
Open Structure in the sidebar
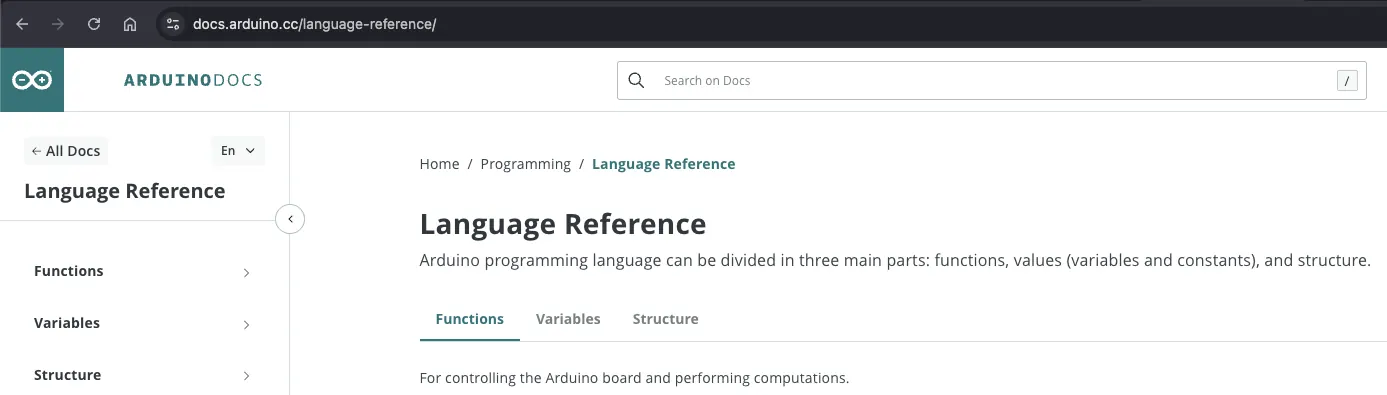coord(67,375)
